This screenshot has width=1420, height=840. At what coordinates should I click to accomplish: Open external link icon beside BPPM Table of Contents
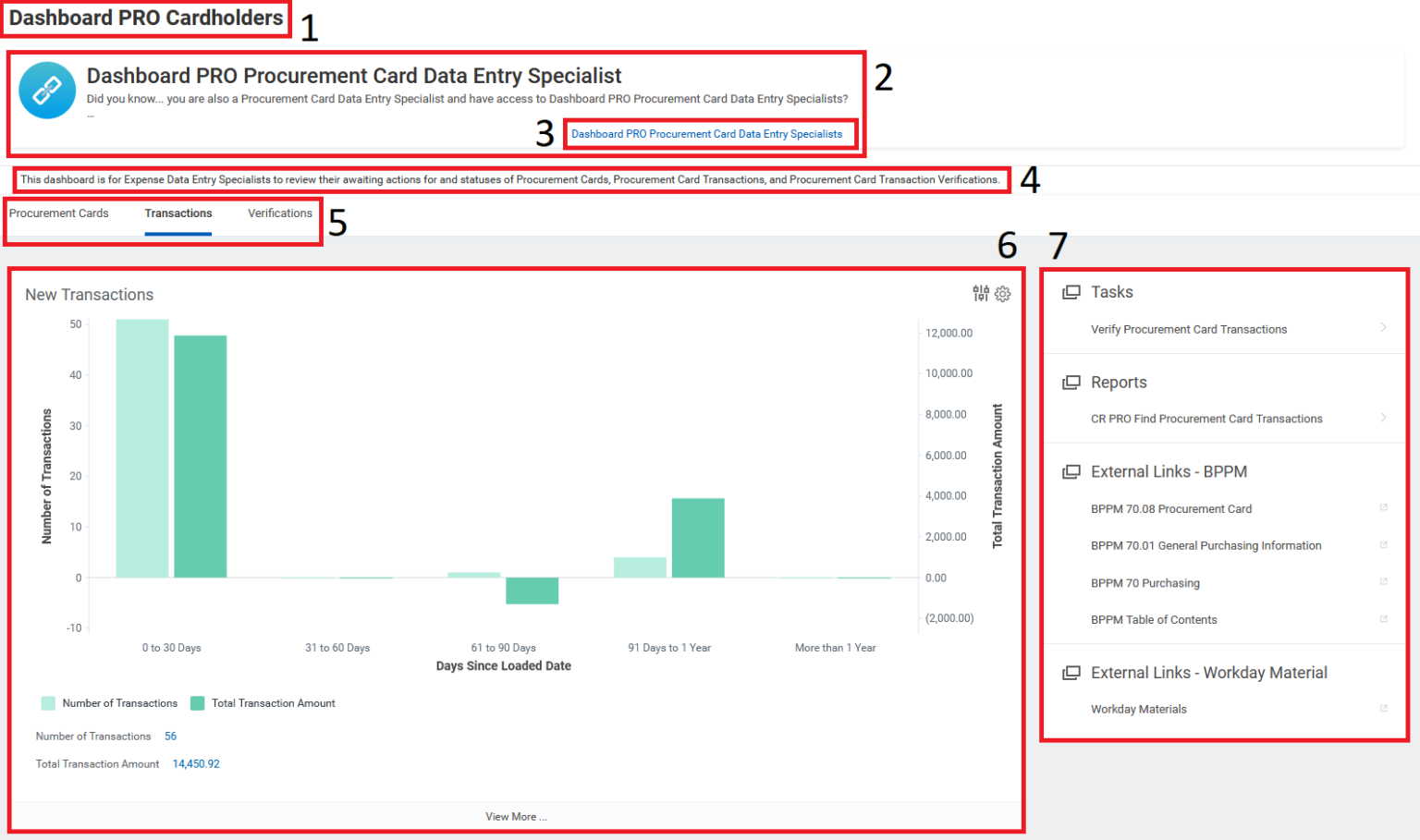coord(1383,617)
